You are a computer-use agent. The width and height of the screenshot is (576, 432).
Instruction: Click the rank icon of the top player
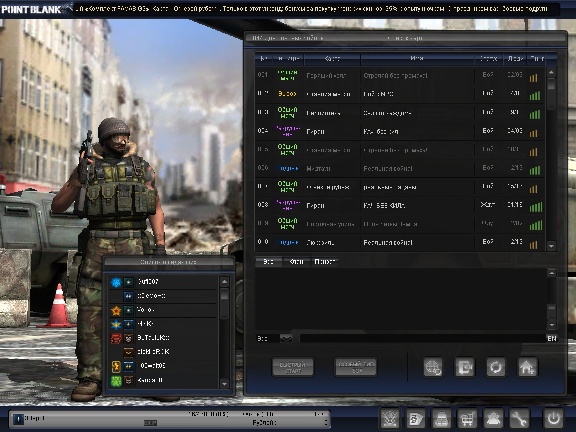[x=129, y=282]
